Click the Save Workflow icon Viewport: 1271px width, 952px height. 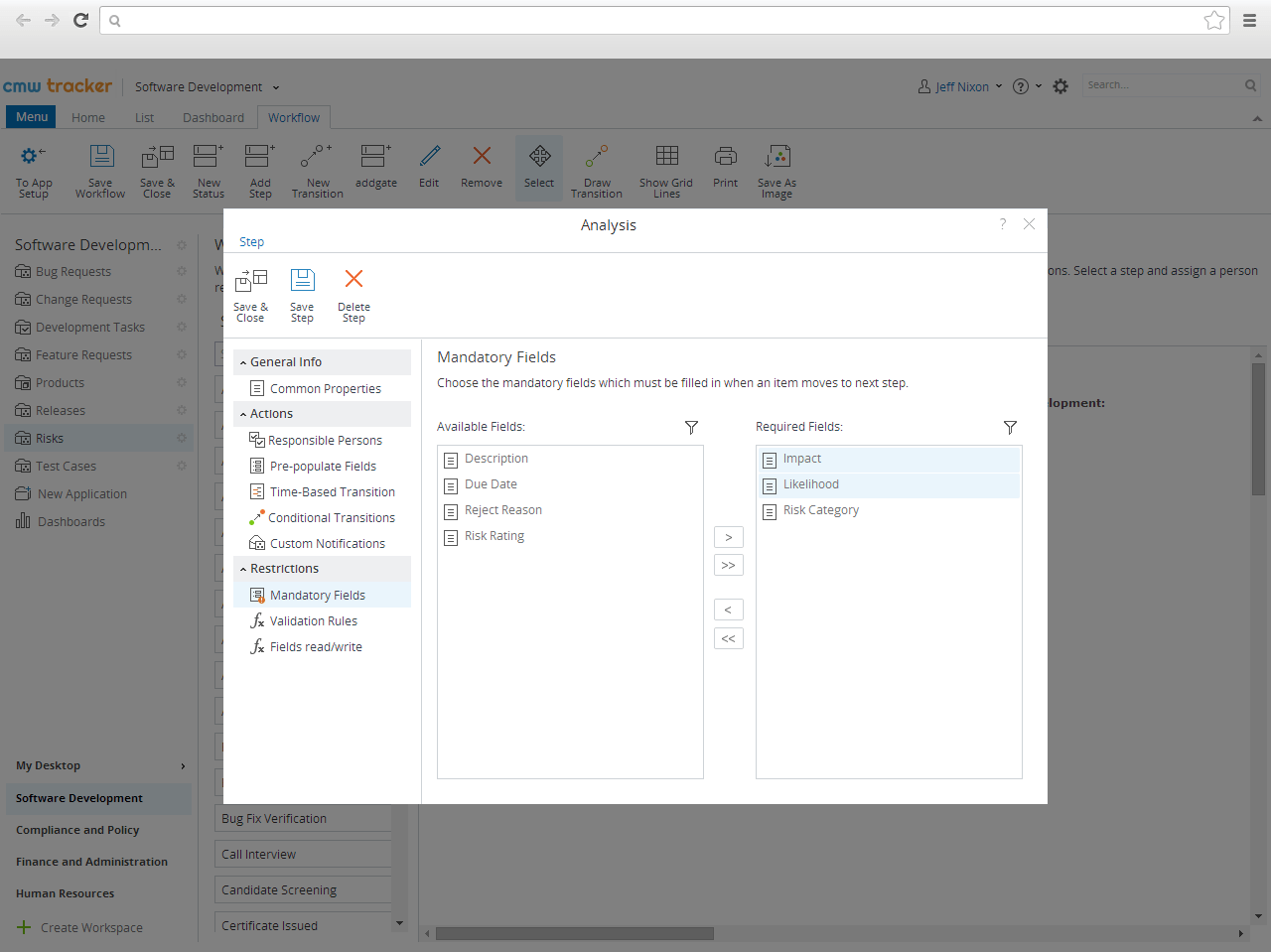click(100, 169)
